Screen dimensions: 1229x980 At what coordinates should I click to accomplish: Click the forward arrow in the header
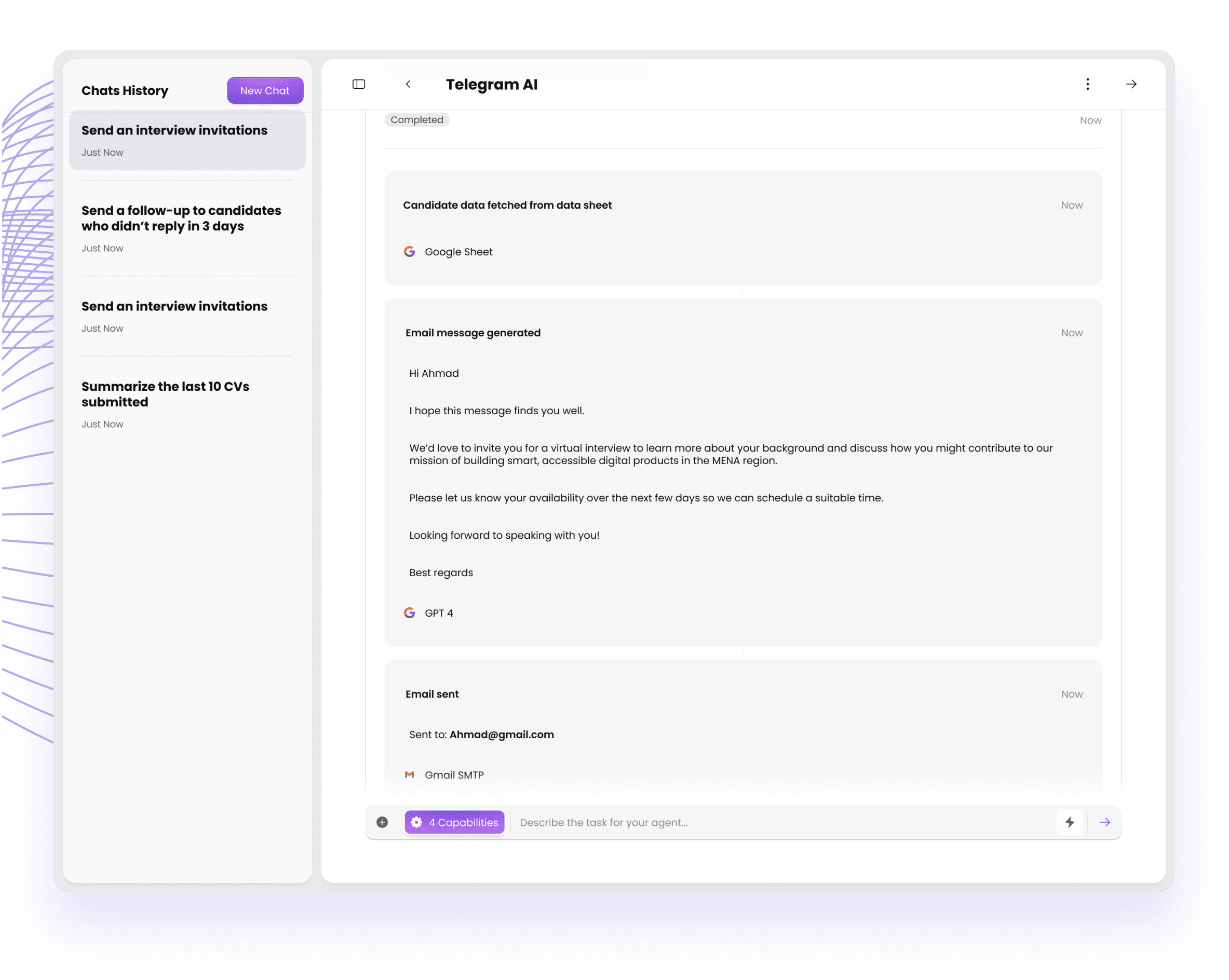click(1131, 84)
